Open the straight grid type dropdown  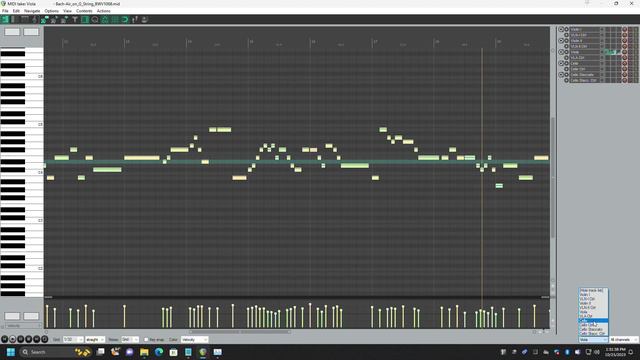95,340
